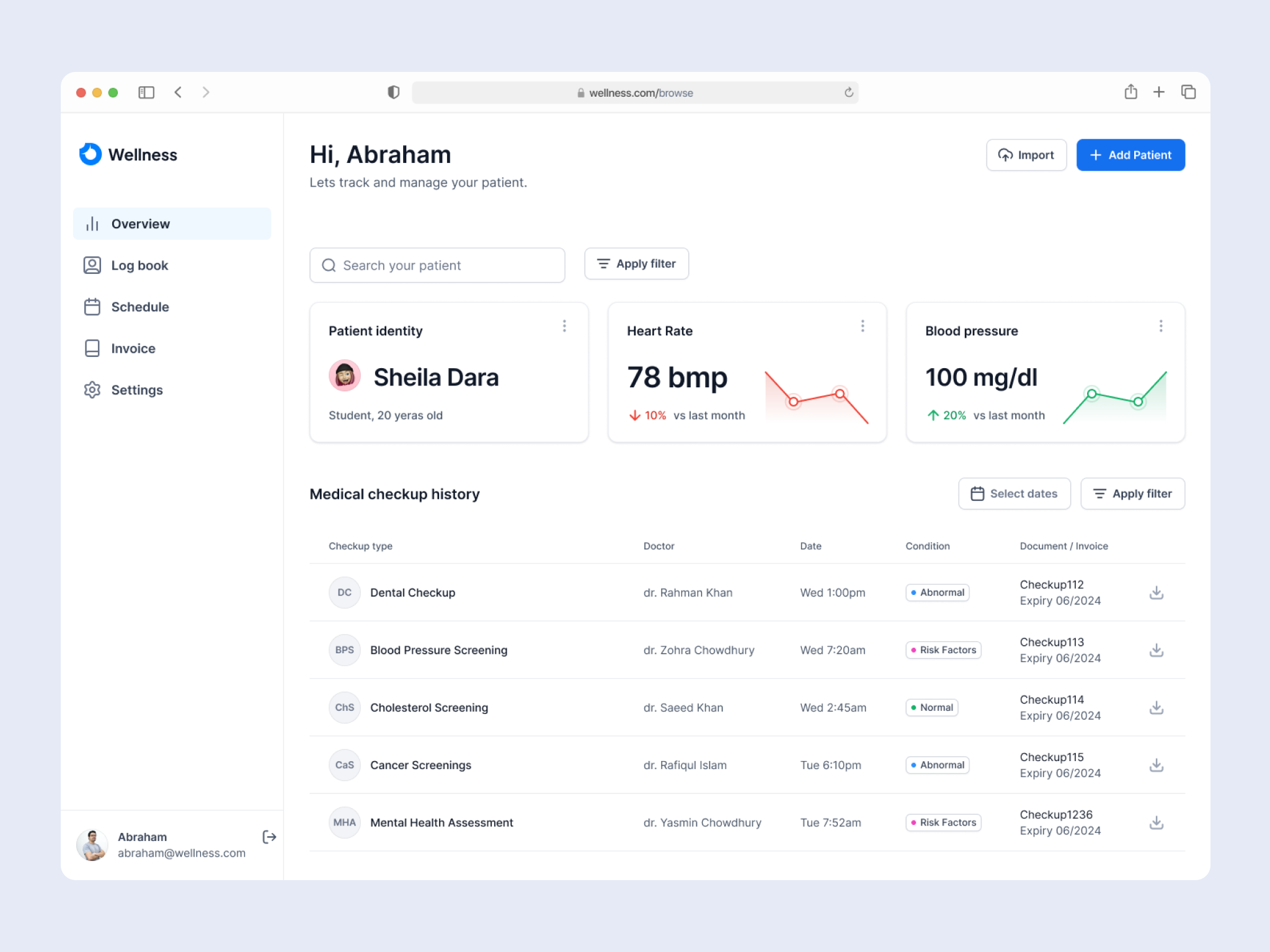Click Sheila Dara's avatar thumbnail
The image size is (1270, 952).
click(345, 376)
